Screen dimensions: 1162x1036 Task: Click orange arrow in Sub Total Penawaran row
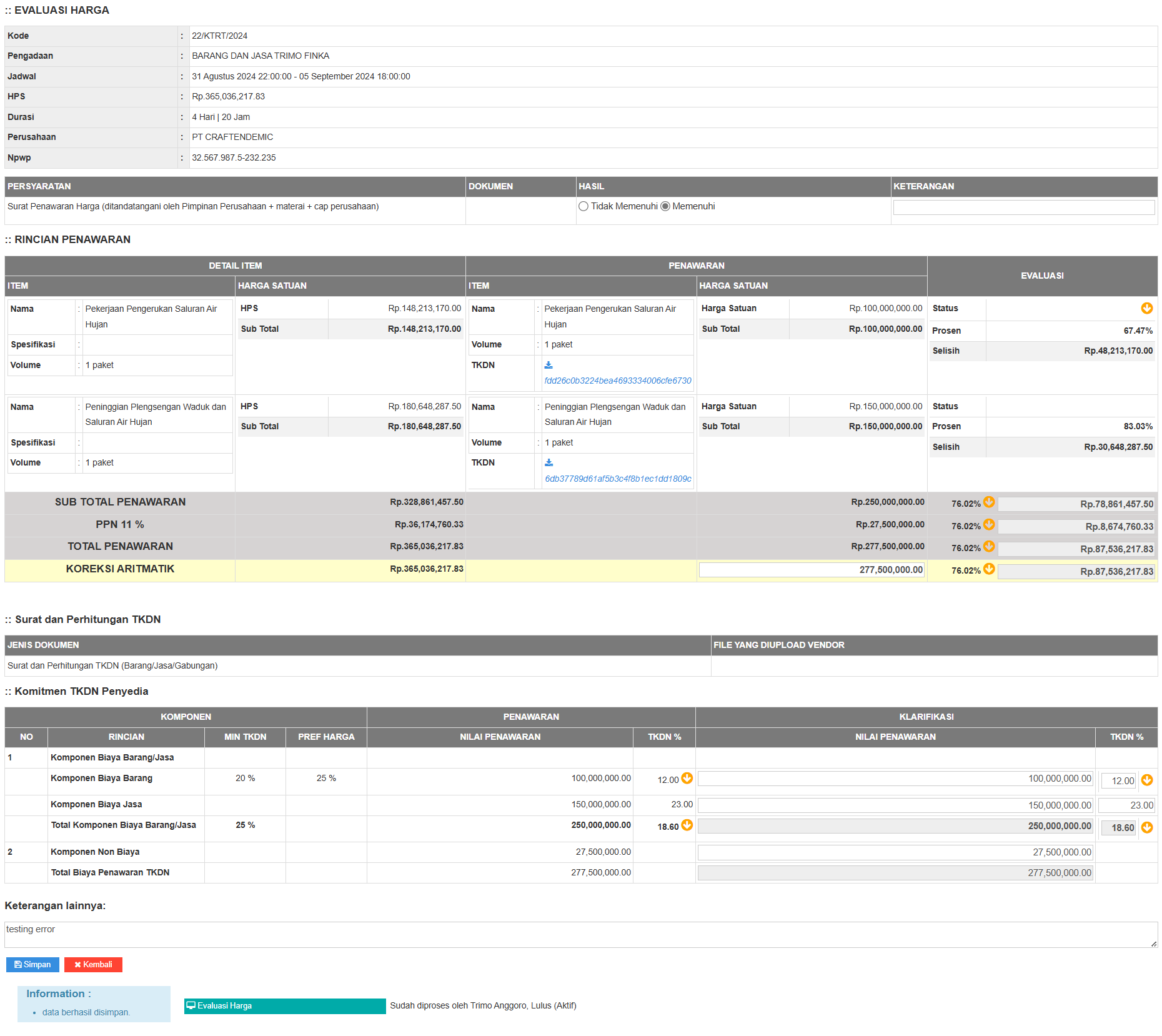click(989, 502)
